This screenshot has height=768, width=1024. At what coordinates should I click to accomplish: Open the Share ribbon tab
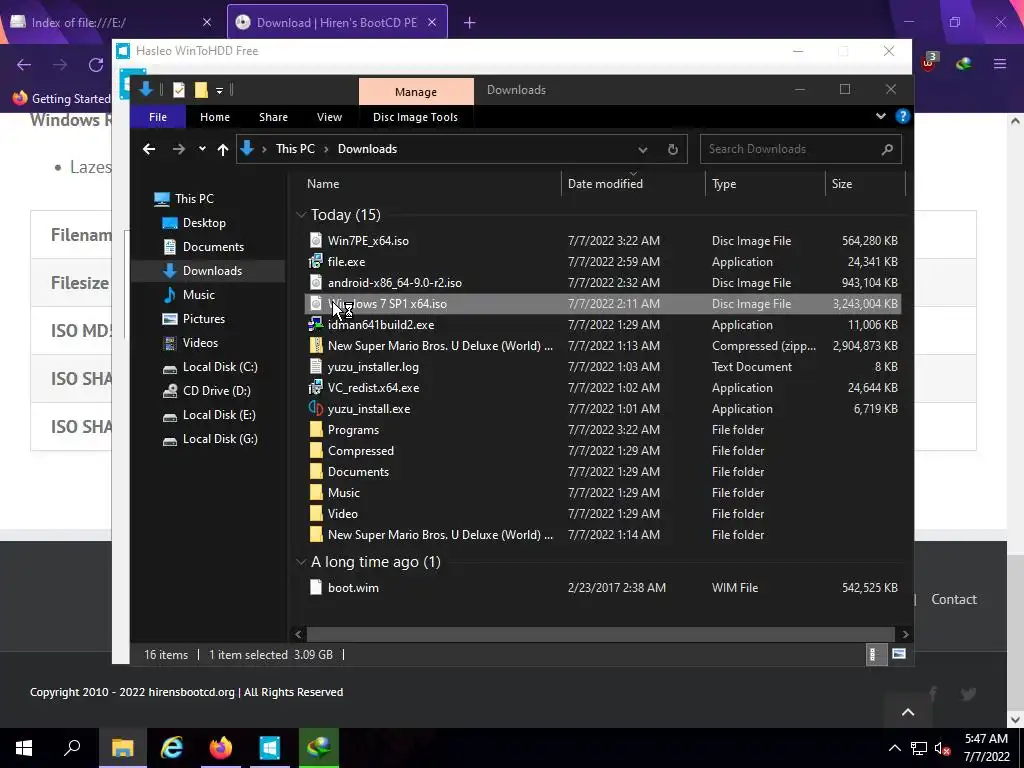tap(273, 117)
